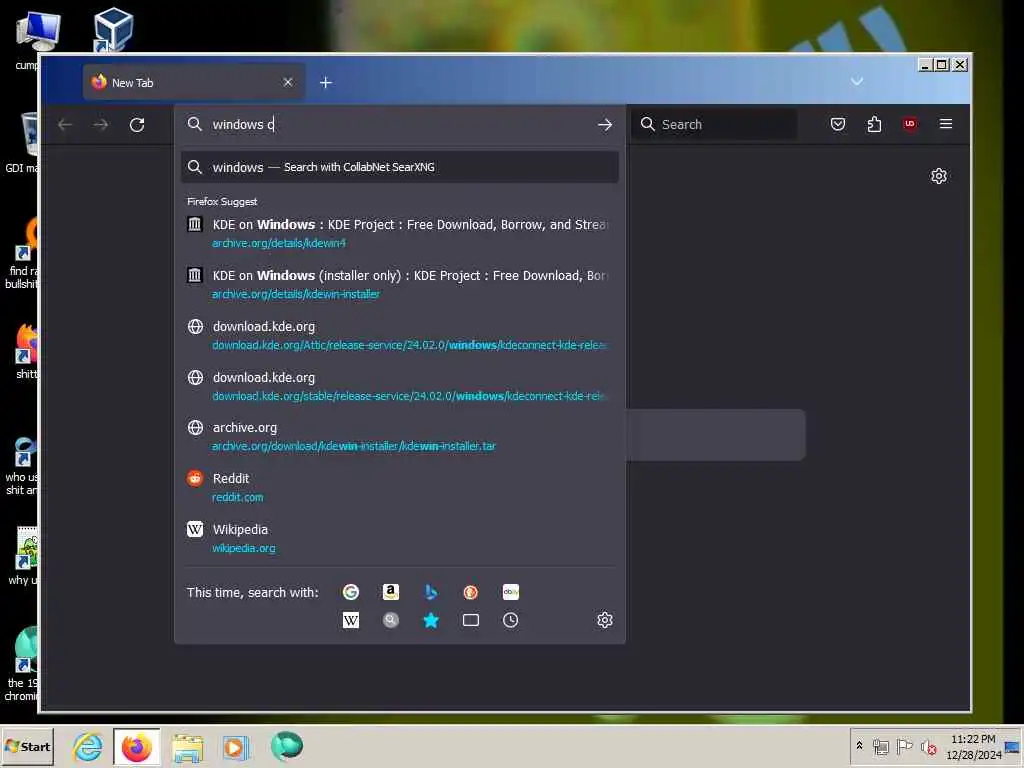This screenshot has width=1024, height=768.
Task: Search this time with Wikipedia icon
Action: 351,620
